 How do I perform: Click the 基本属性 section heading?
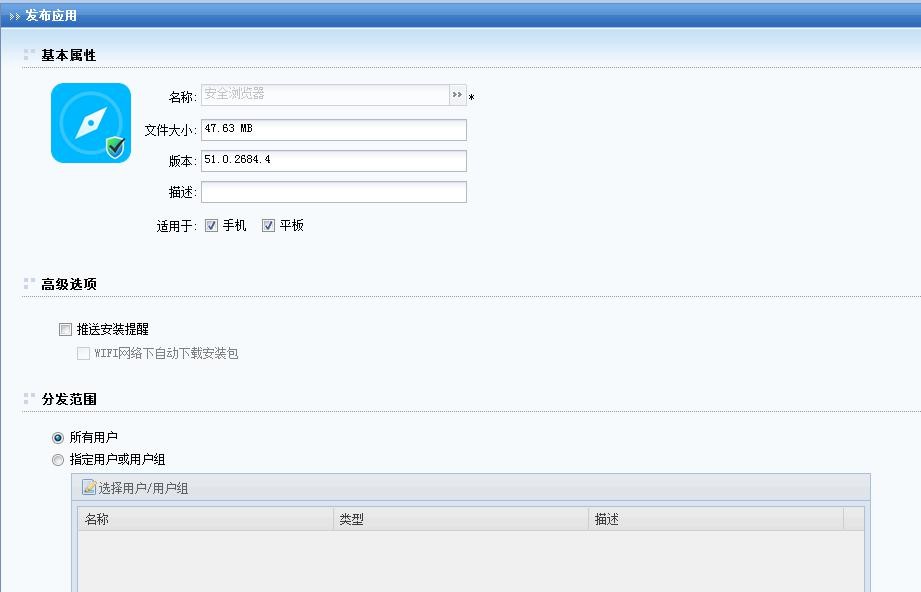[x=69, y=55]
